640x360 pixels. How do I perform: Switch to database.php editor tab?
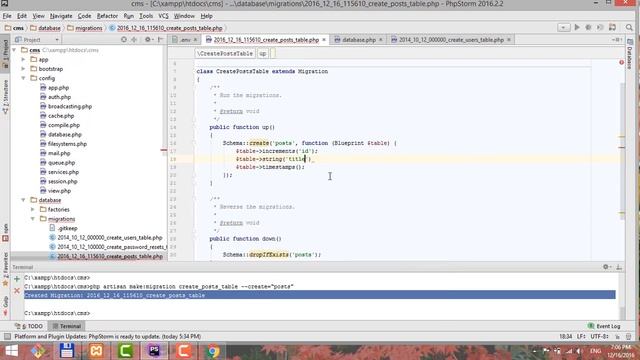coord(359,40)
